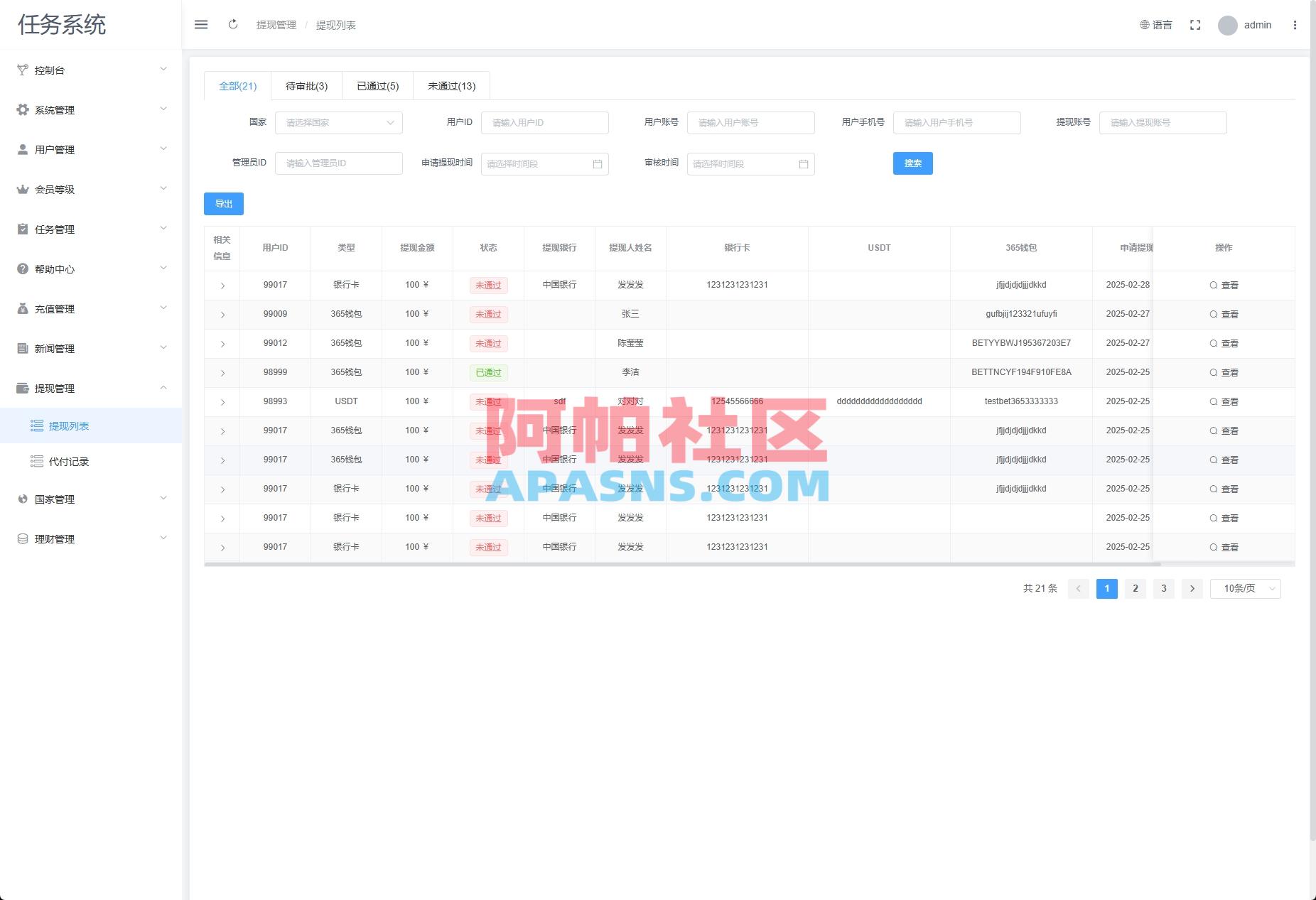Click the magnifier icon in first row's 查看
The height and width of the screenshot is (900, 1316).
pyautogui.click(x=1214, y=285)
